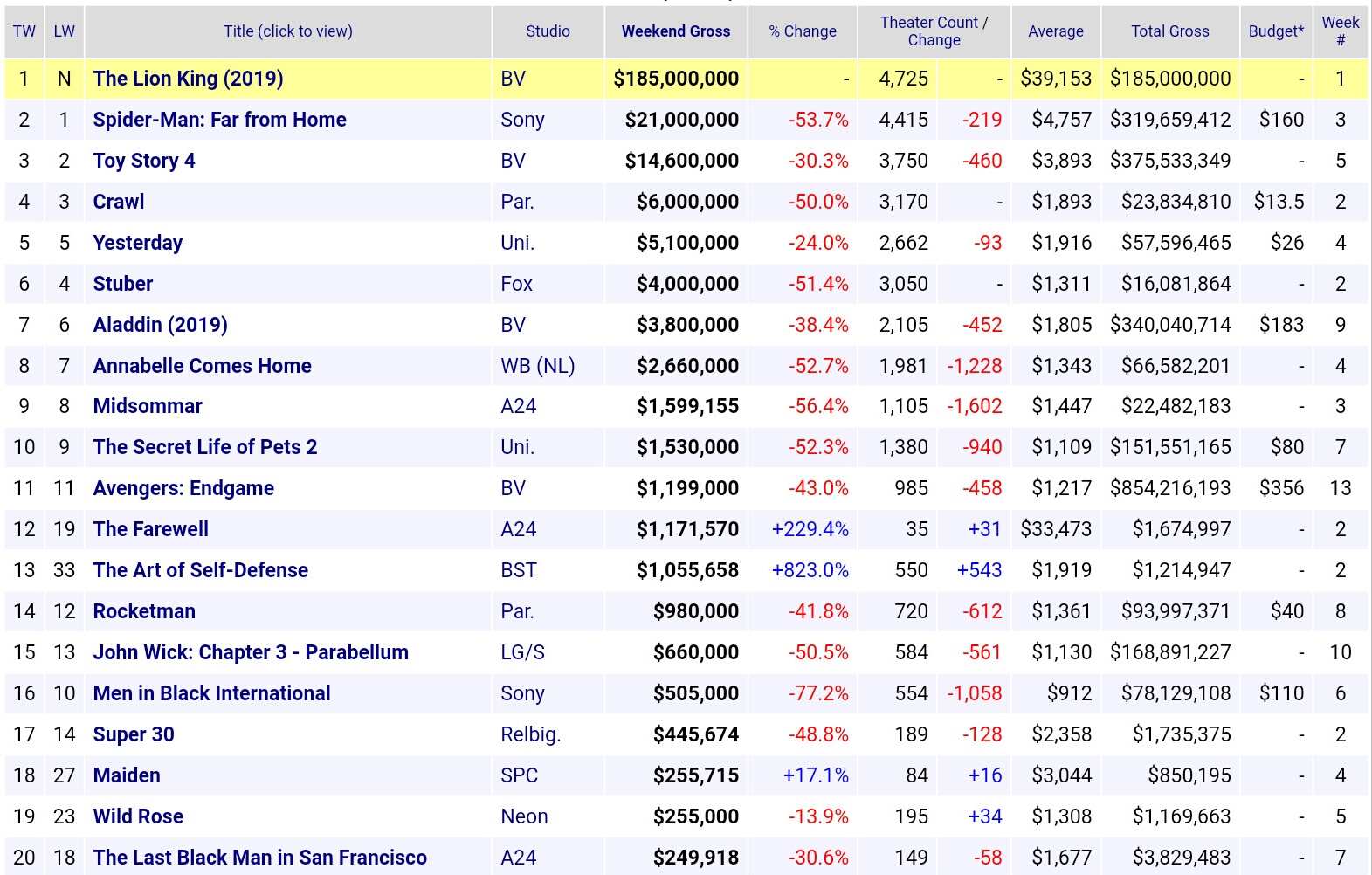
Task: Open Aladdin (2019) details
Action: point(160,325)
